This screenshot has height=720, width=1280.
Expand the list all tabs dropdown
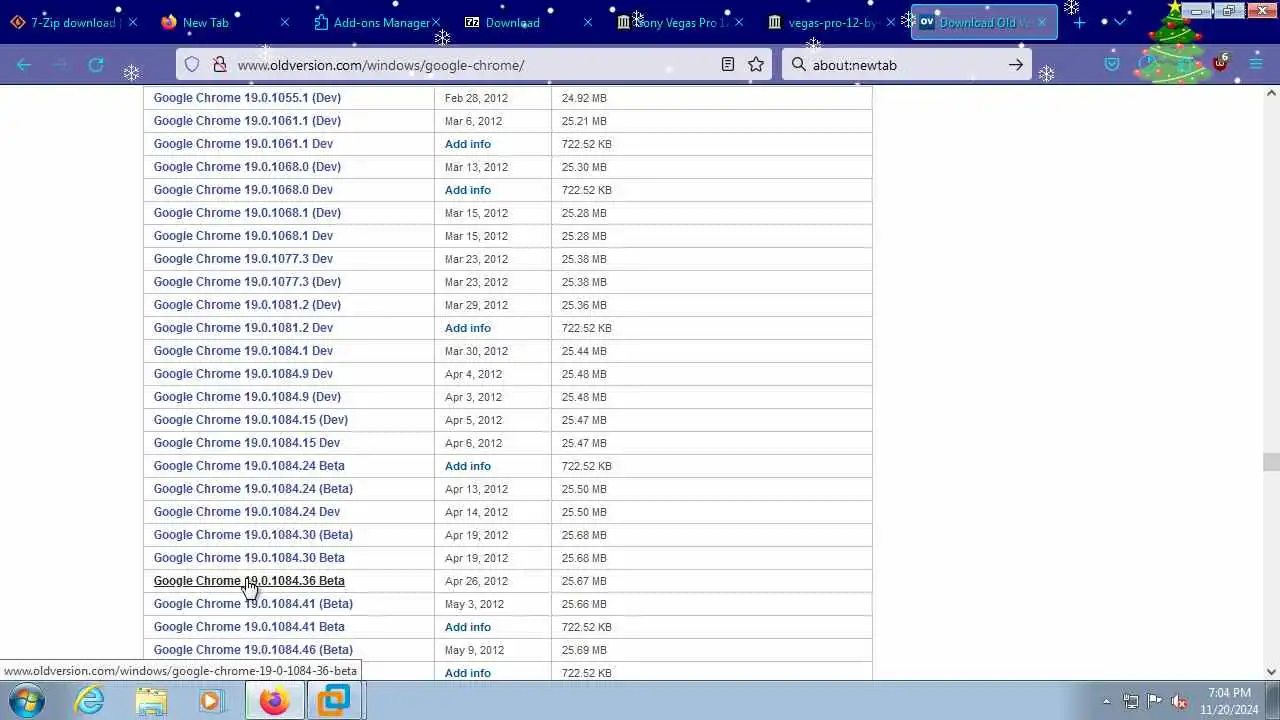click(x=1119, y=22)
